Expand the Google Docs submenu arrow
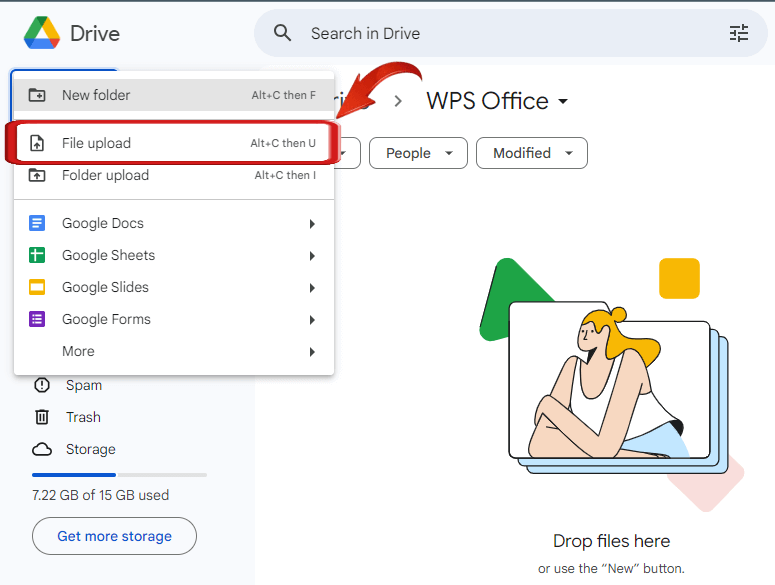The height and width of the screenshot is (585, 775). pyautogui.click(x=312, y=224)
